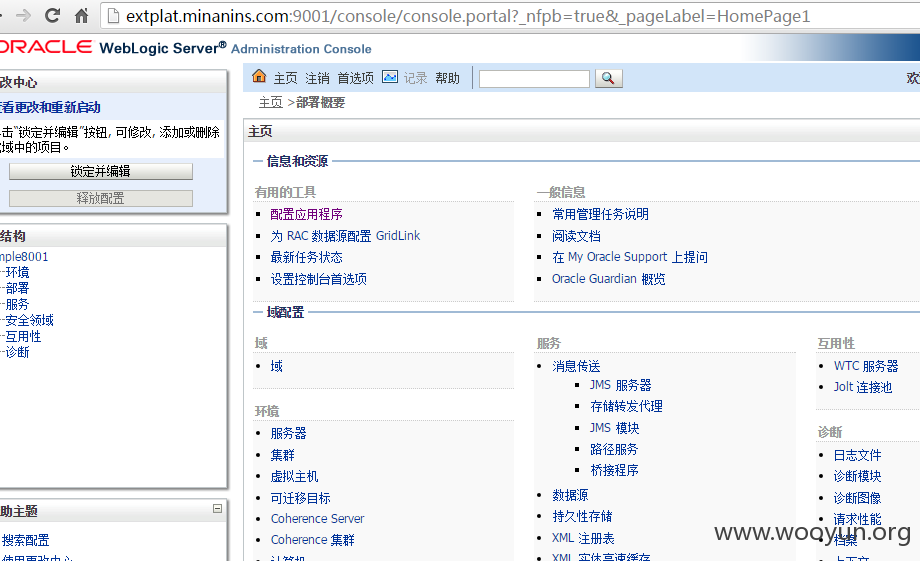Click the console home house icon
Viewport: 920px width, 561px height.
click(259, 76)
